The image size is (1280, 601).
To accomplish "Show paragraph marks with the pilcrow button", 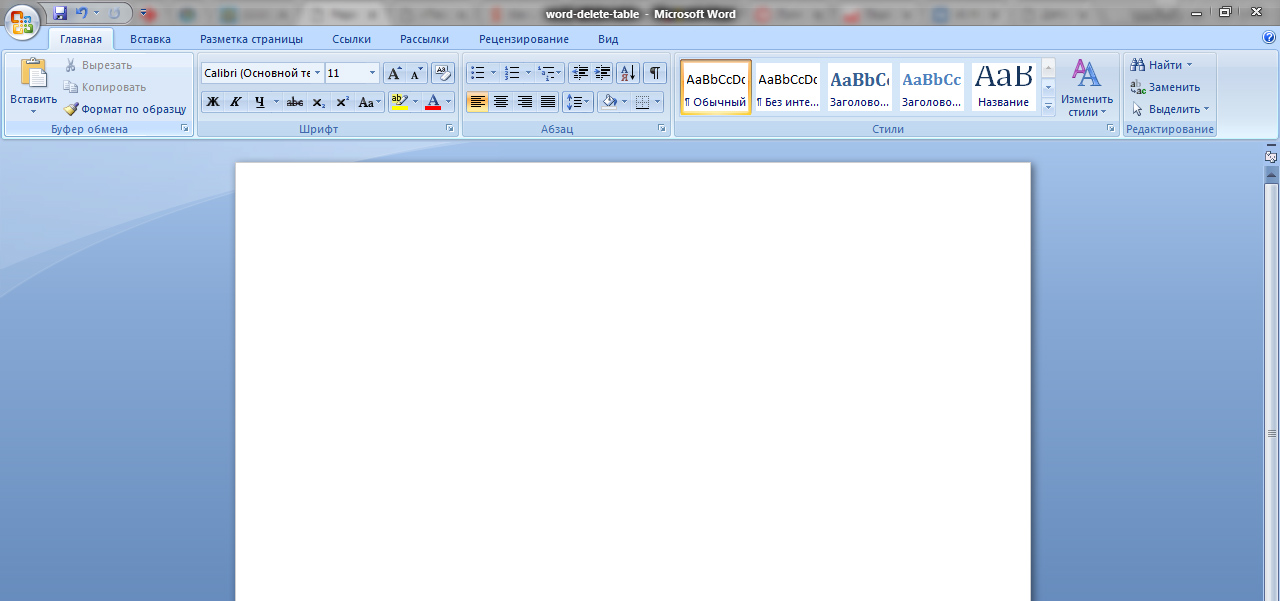I will point(654,73).
